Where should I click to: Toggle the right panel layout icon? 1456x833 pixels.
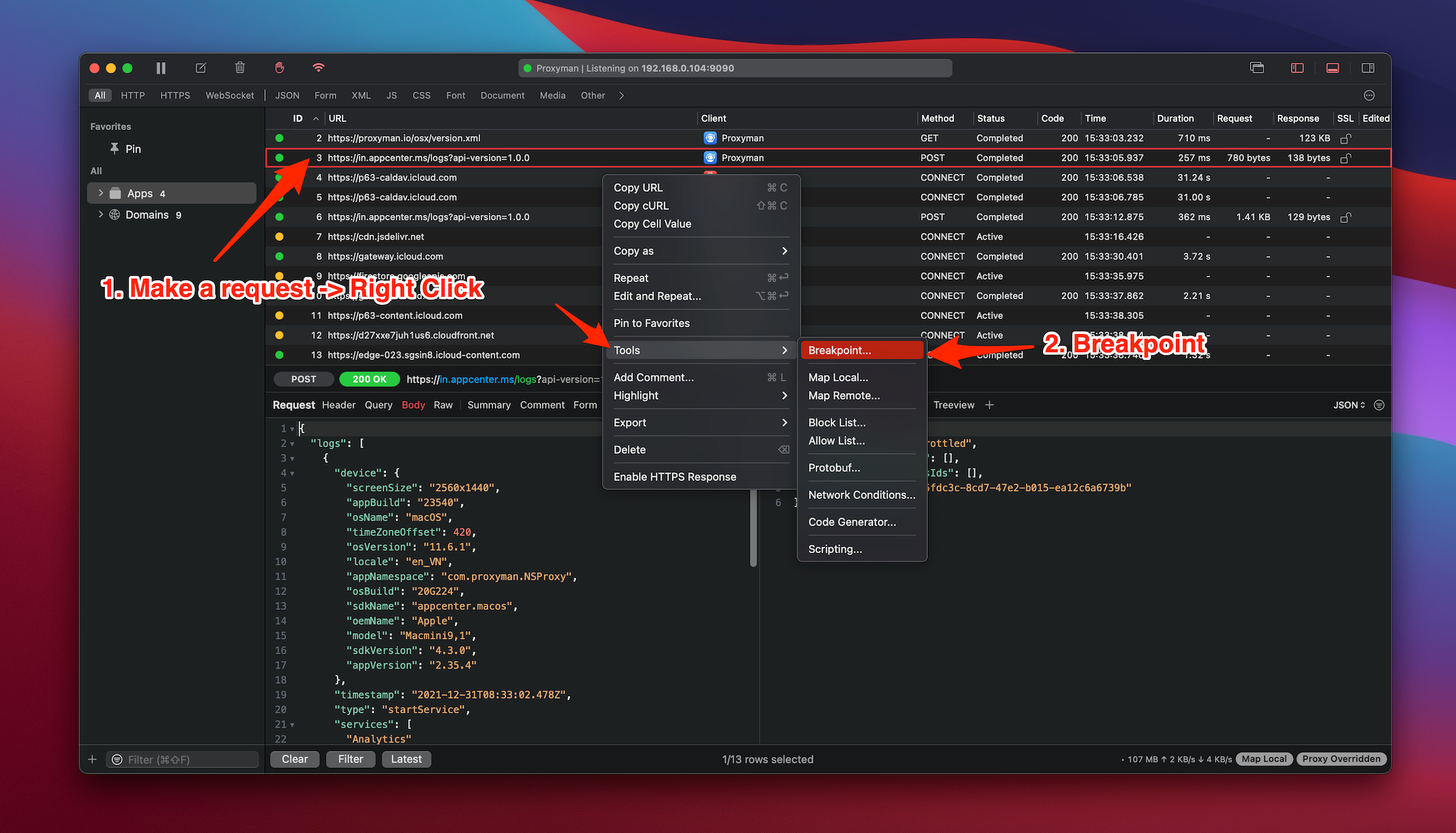point(1368,68)
